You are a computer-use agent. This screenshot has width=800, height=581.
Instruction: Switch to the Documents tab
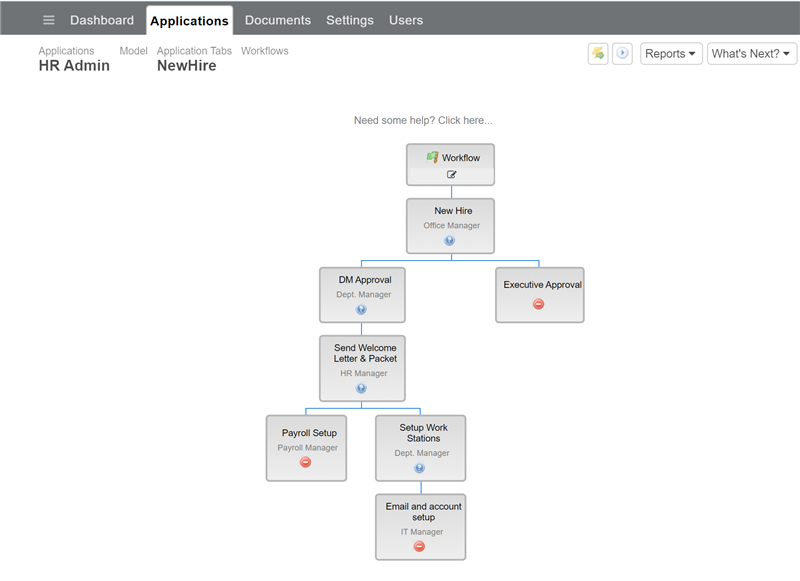click(278, 20)
